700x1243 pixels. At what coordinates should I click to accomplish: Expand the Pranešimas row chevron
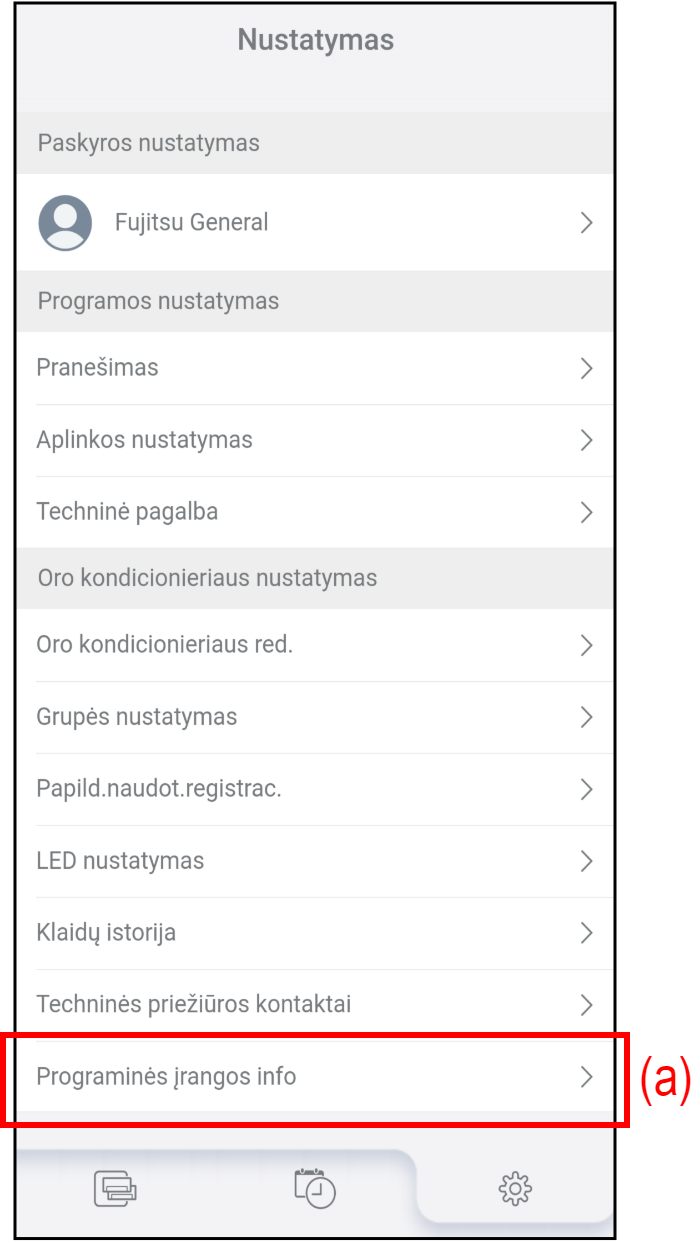click(x=587, y=368)
